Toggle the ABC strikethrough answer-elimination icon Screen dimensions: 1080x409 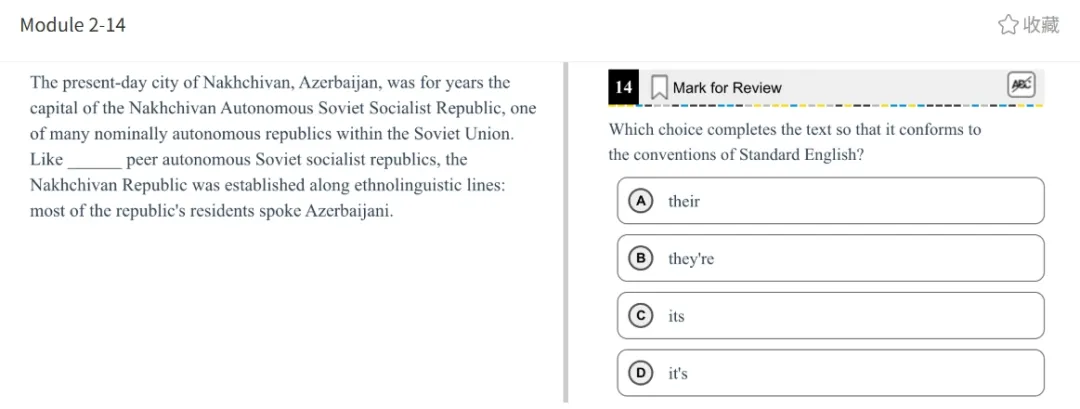pos(1021,86)
